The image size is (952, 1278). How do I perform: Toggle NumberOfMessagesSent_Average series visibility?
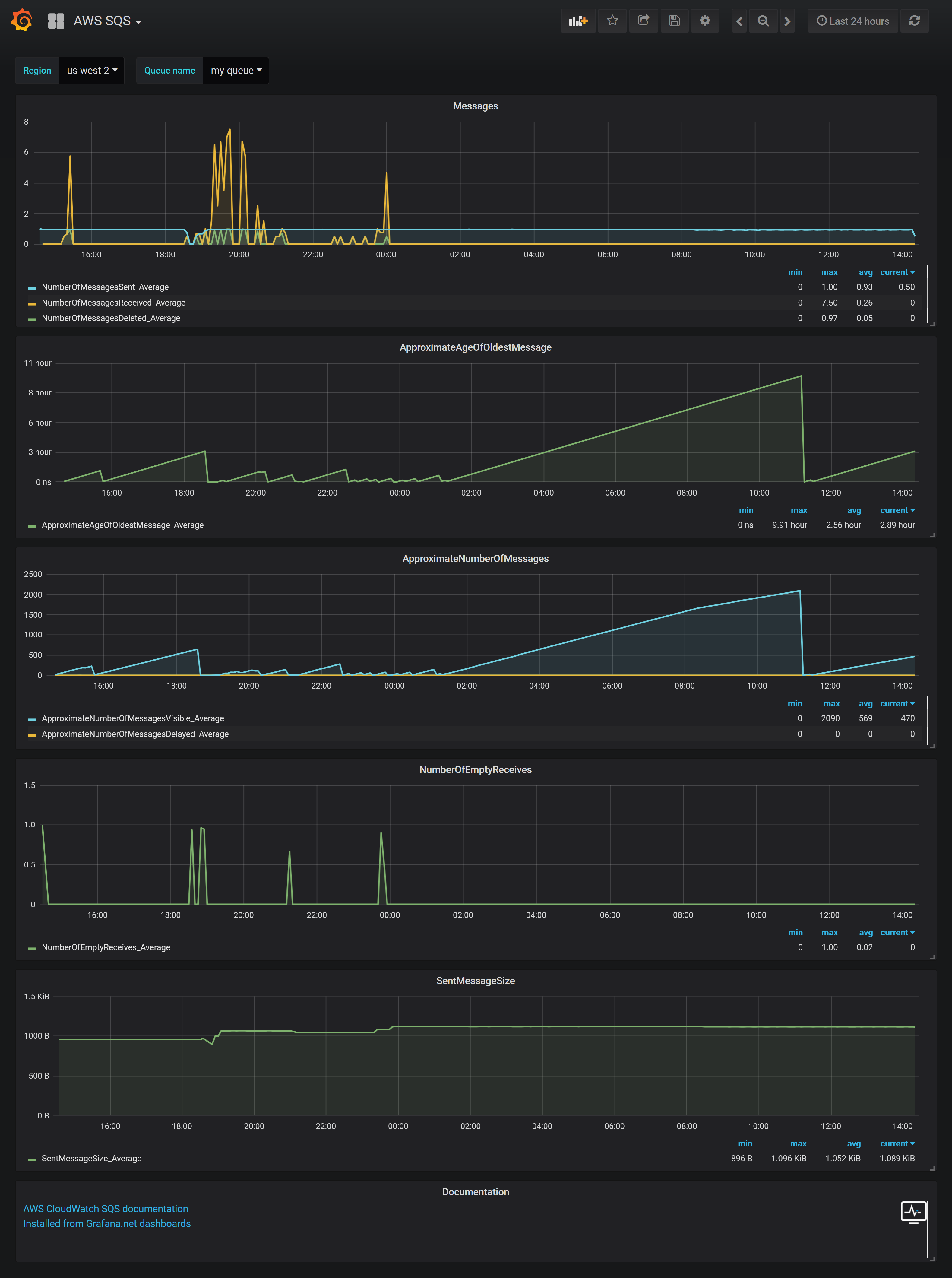[x=105, y=287]
